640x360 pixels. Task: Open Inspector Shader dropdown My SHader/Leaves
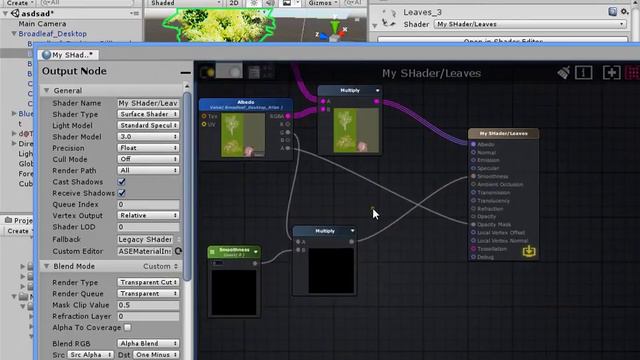[530, 24]
